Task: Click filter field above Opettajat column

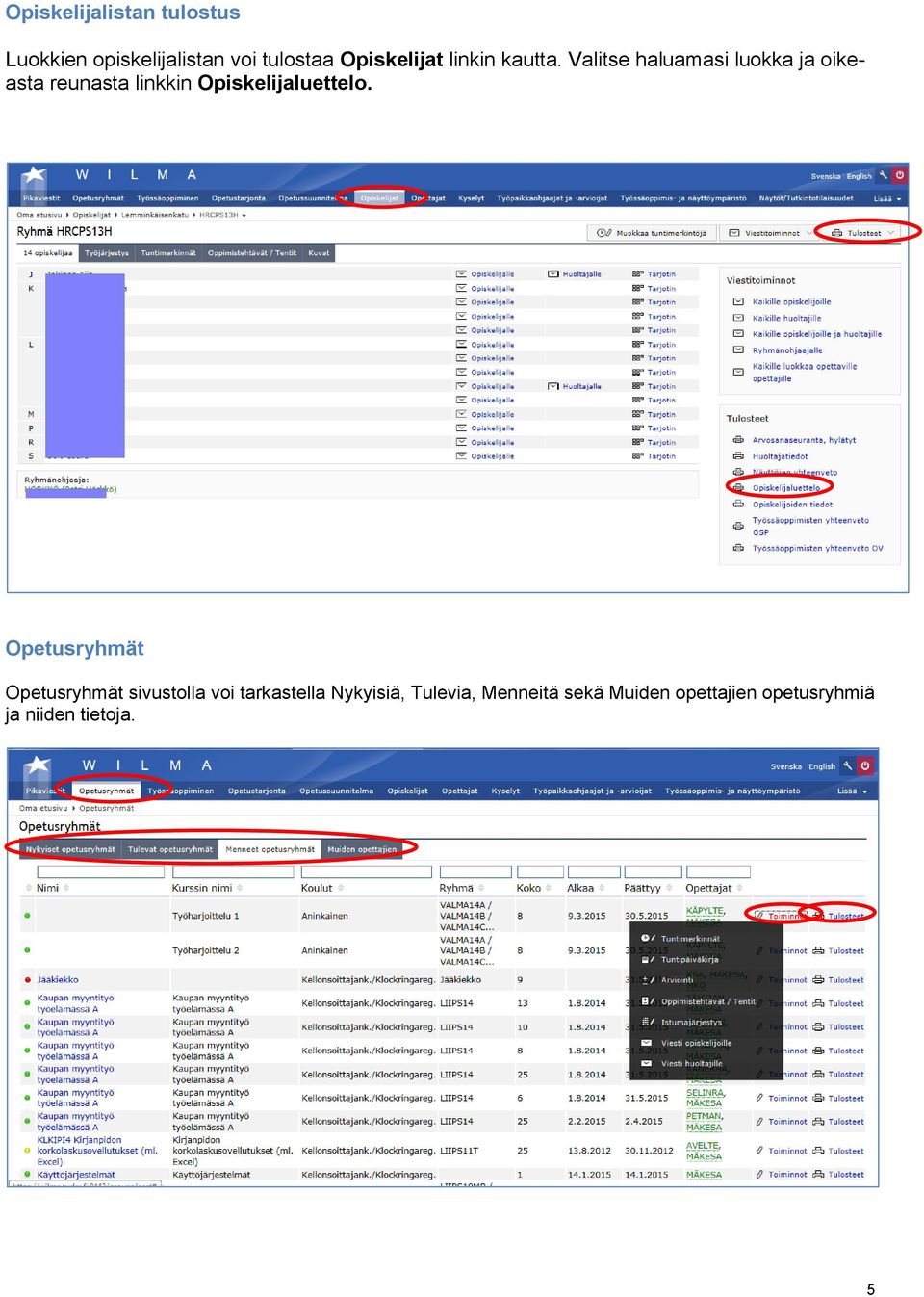Action: coord(717,871)
